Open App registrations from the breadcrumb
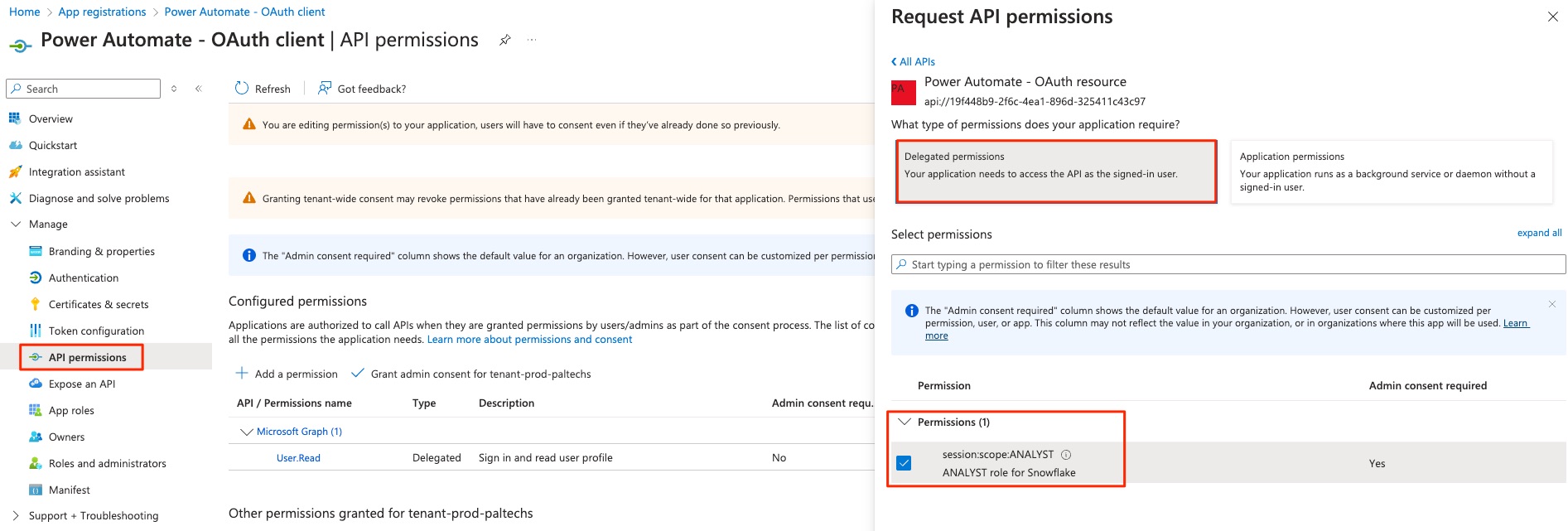1568x531 pixels. [102, 12]
